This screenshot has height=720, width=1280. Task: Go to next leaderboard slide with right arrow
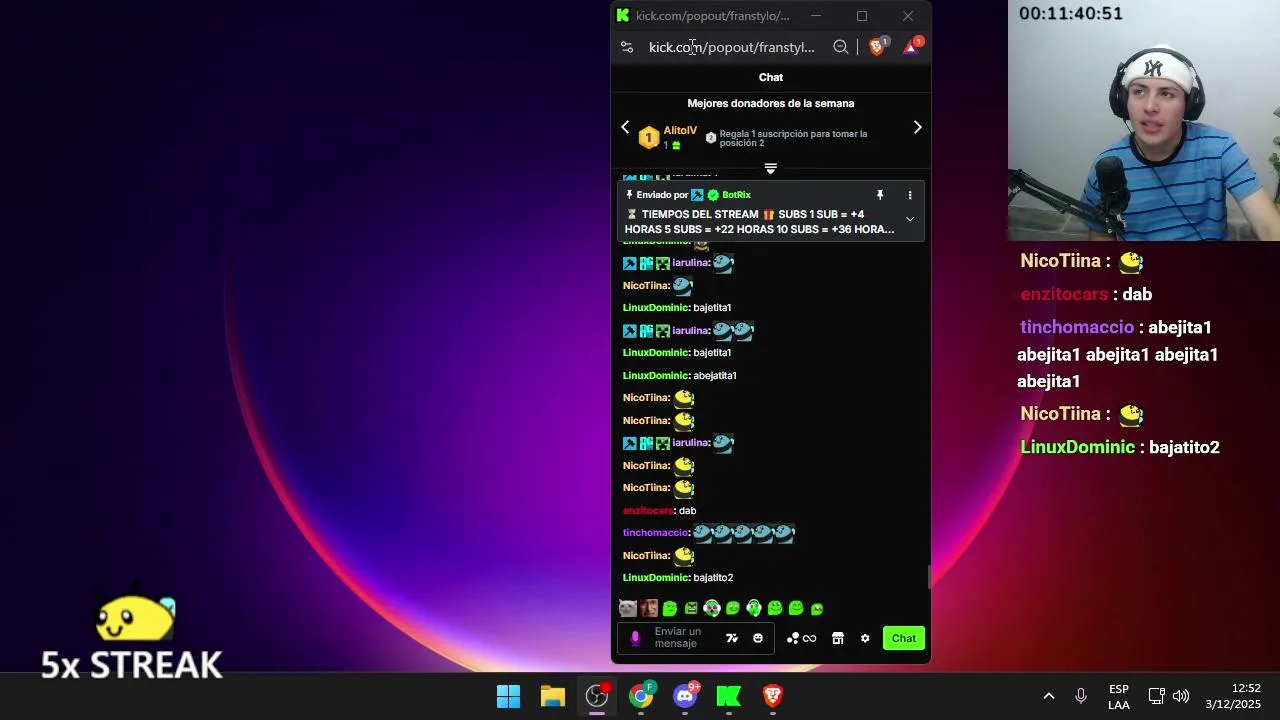(x=917, y=127)
